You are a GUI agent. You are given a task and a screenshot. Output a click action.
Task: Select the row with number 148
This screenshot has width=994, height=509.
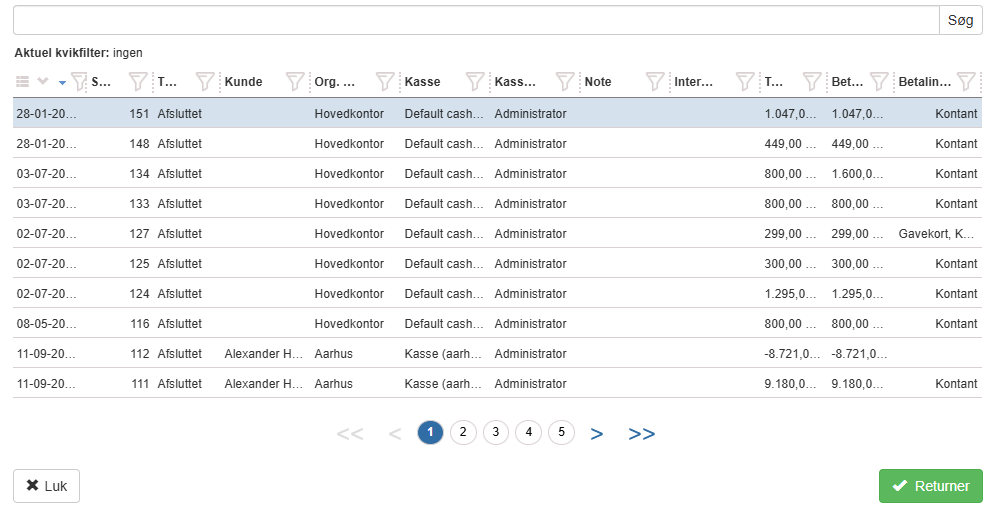point(498,143)
